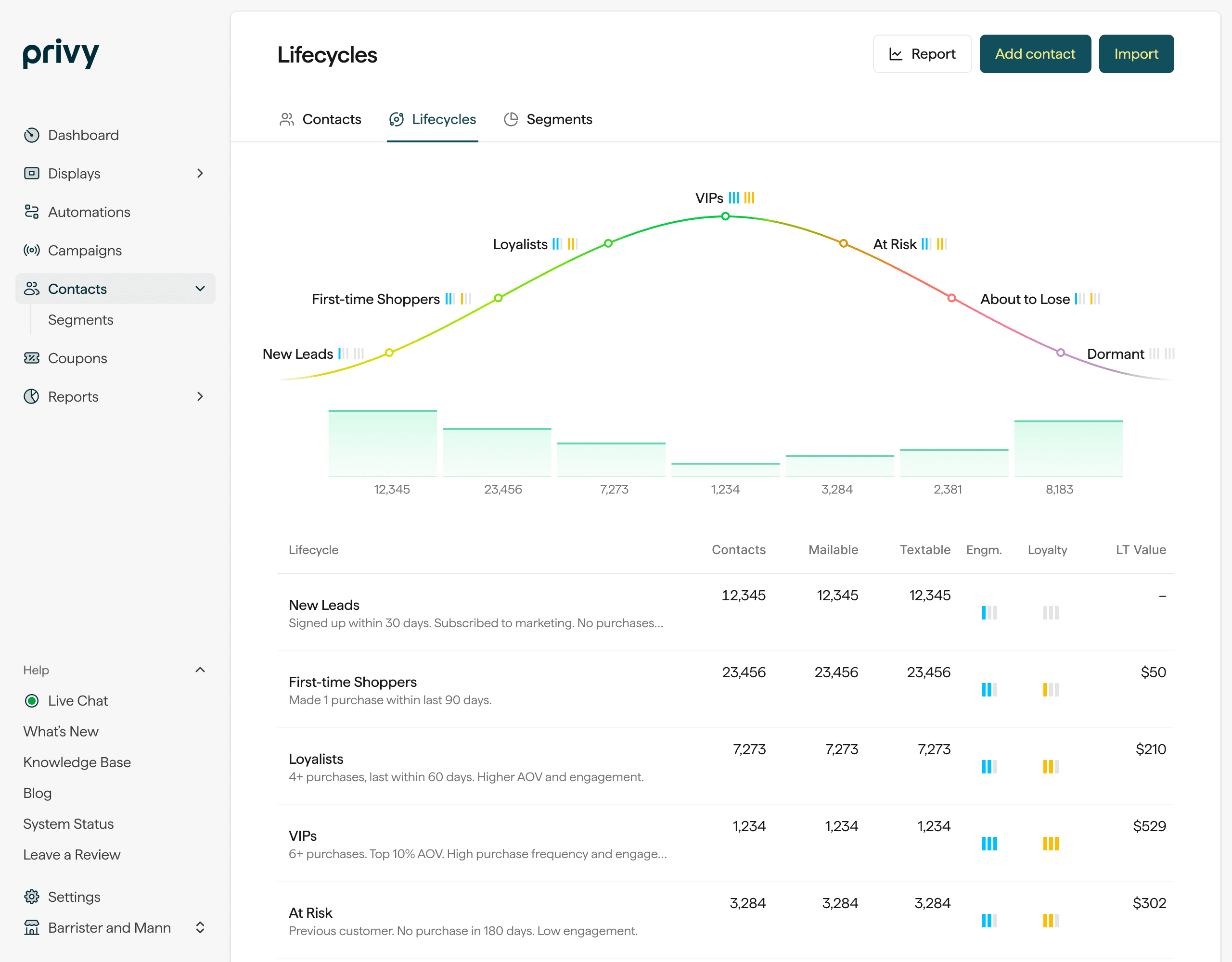Switch to the Segments tab
The height and width of the screenshot is (962, 1232).
pyautogui.click(x=548, y=120)
